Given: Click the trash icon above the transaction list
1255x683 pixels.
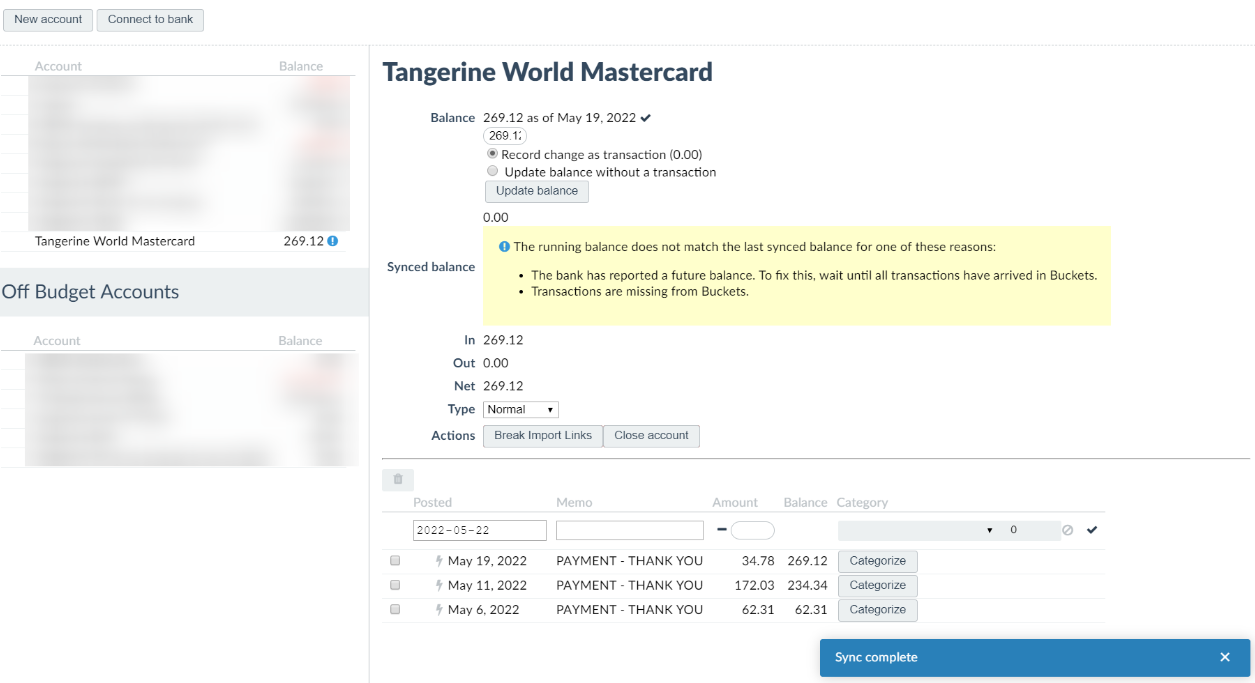Looking at the screenshot, I should (397, 480).
